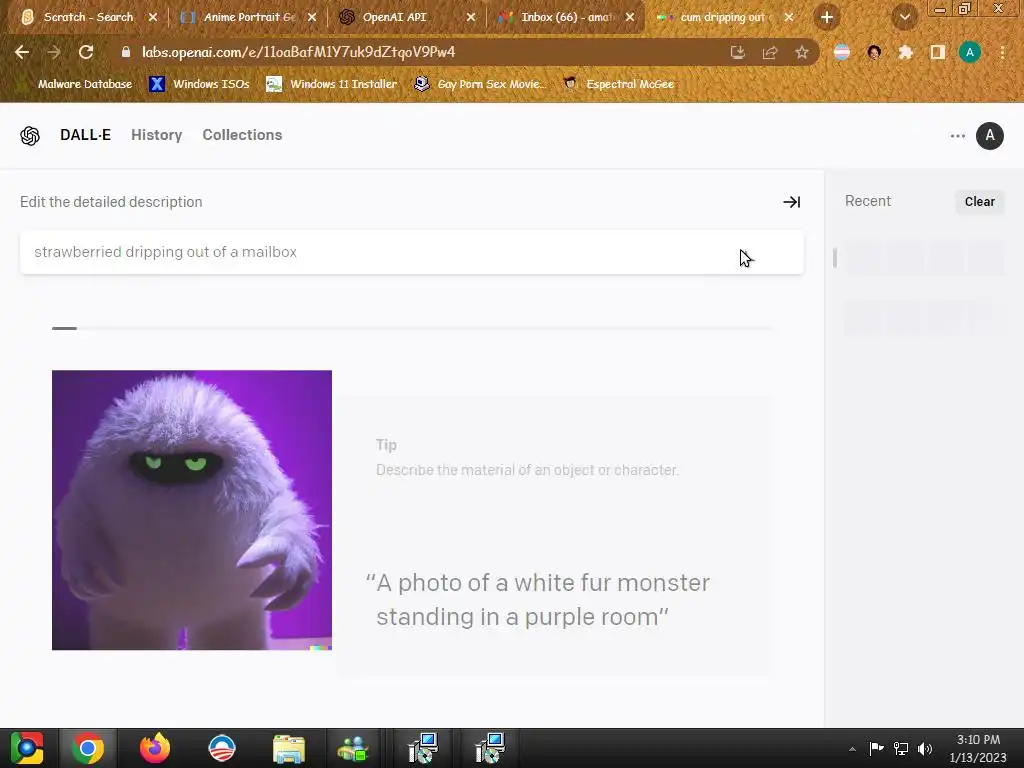Image resolution: width=1024 pixels, height=768 pixels.
Task: Open the Chrome profile avatar A
Action: (x=970, y=52)
